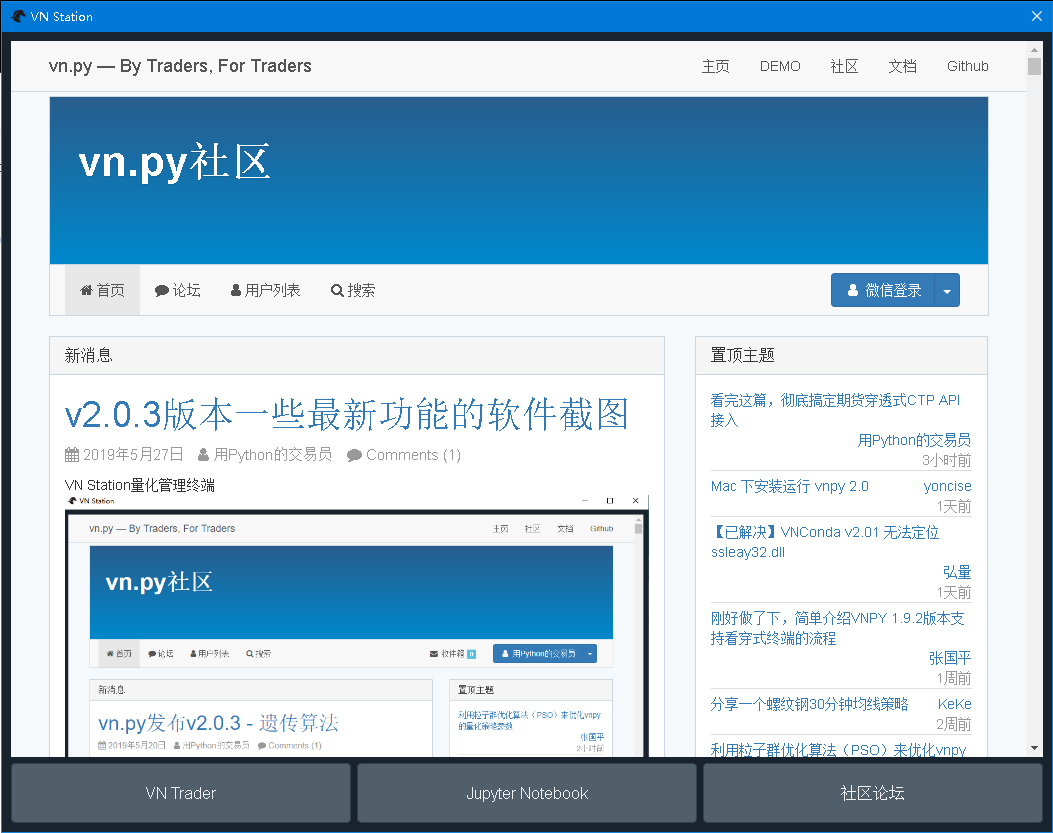This screenshot has height=833, width=1053.
Task: Open the 社区论坛 bottom button
Action: point(872,793)
